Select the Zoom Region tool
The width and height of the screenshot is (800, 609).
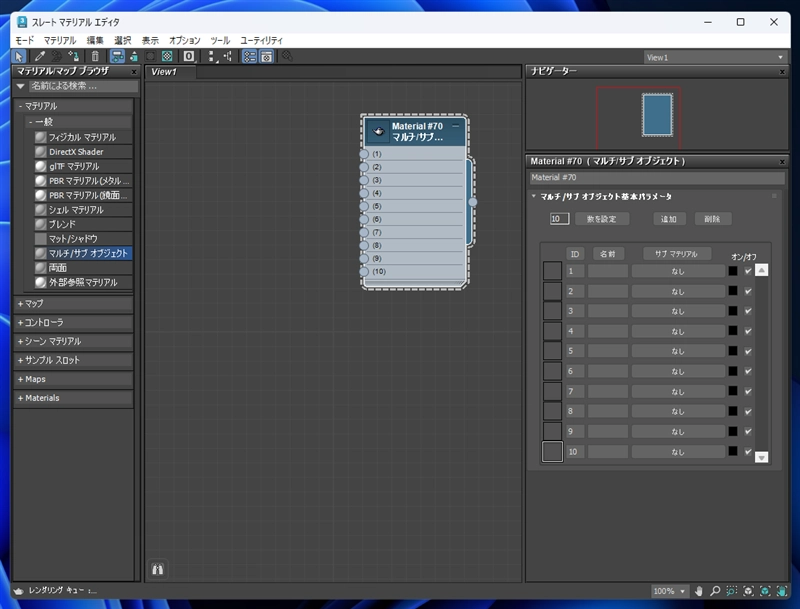coord(732,591)
